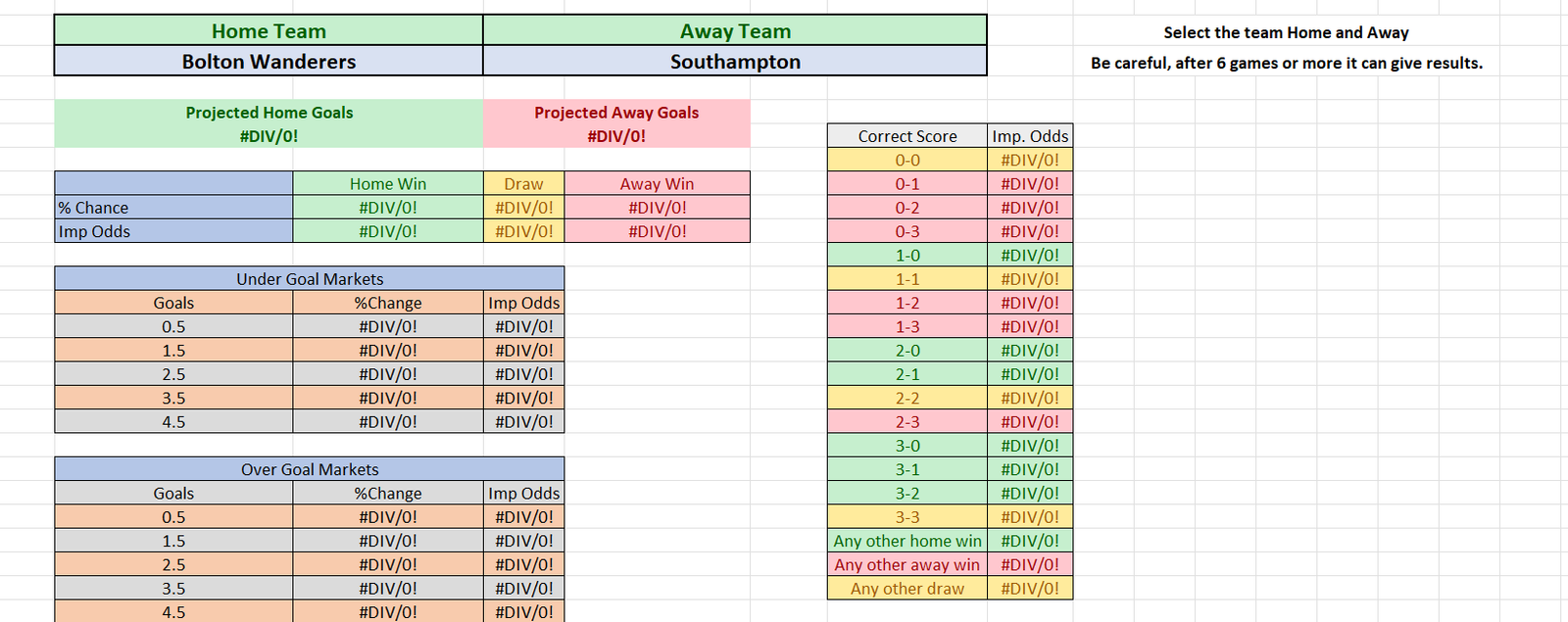Screen dimensions: 1568x622
Task: Click the Draw column header cell
Action: click(523, 183)
